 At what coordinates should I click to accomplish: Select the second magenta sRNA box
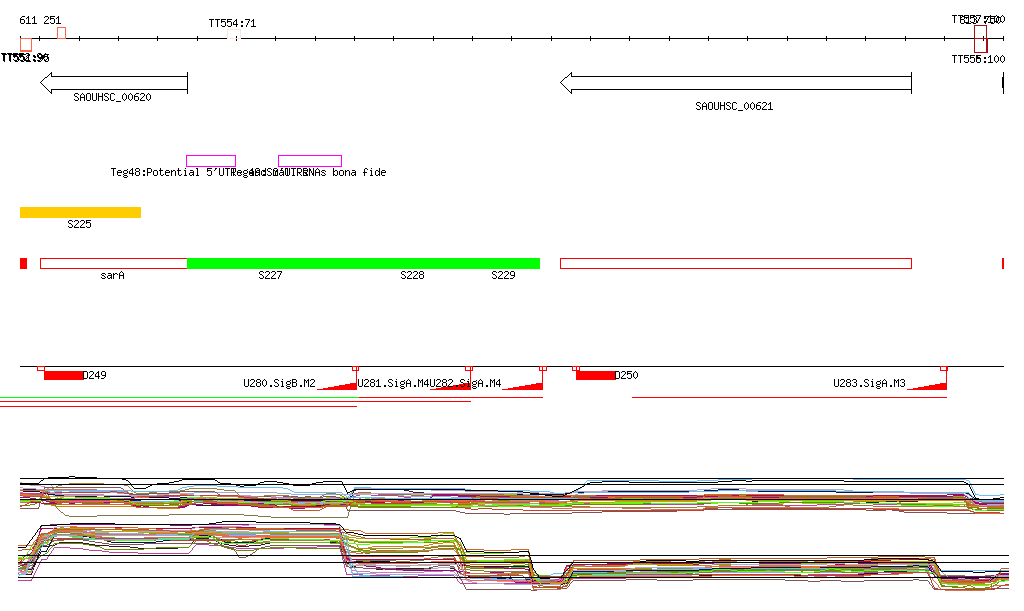click(309, 161)
